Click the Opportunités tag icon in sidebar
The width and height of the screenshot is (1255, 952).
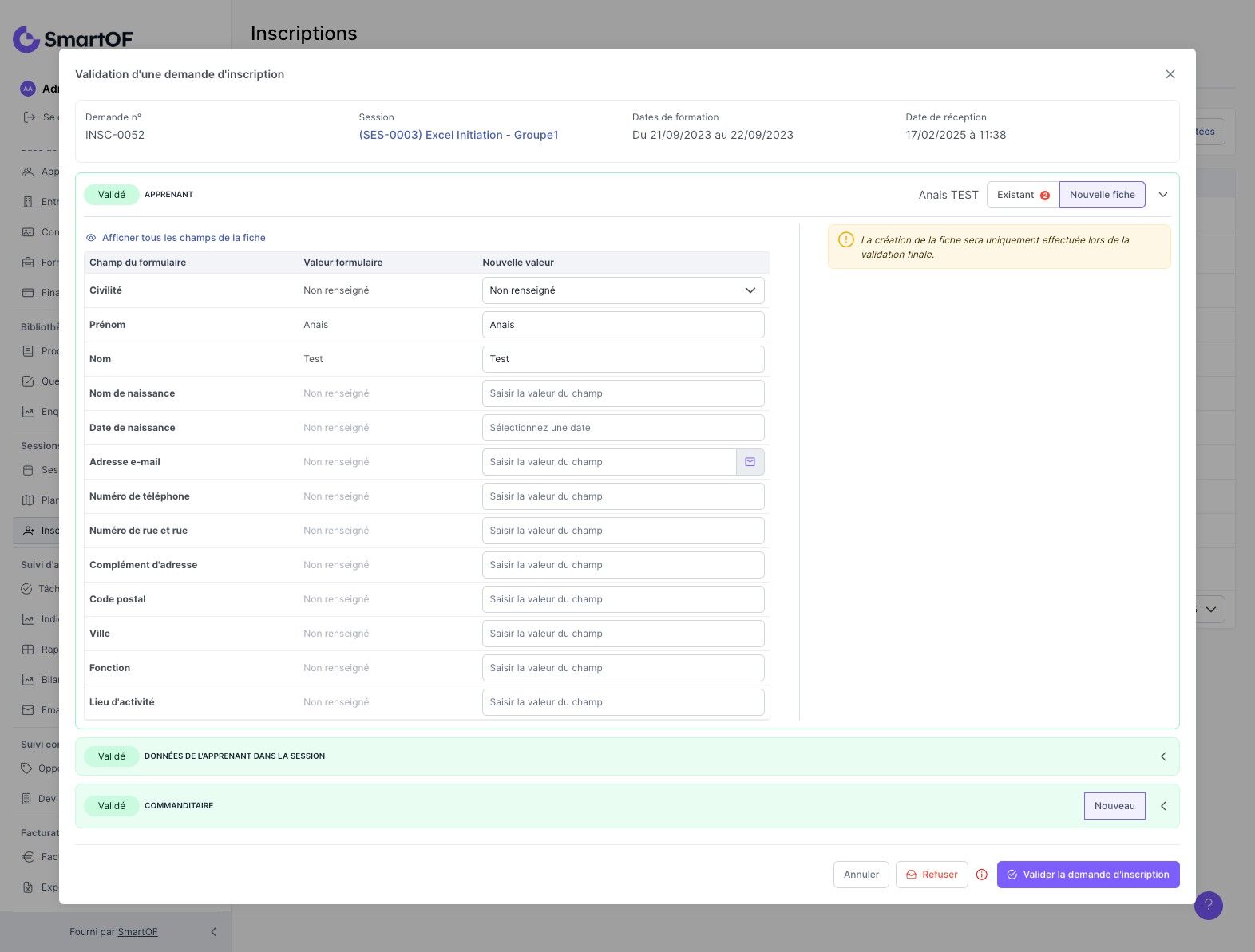[x=26, y=768]
